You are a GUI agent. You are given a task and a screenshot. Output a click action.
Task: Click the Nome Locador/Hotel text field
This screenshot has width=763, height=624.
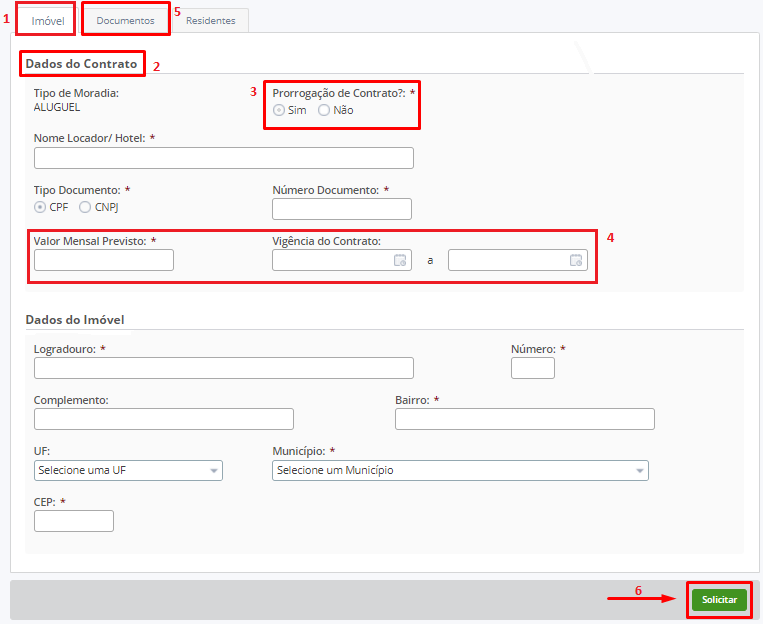click(223, 158)
